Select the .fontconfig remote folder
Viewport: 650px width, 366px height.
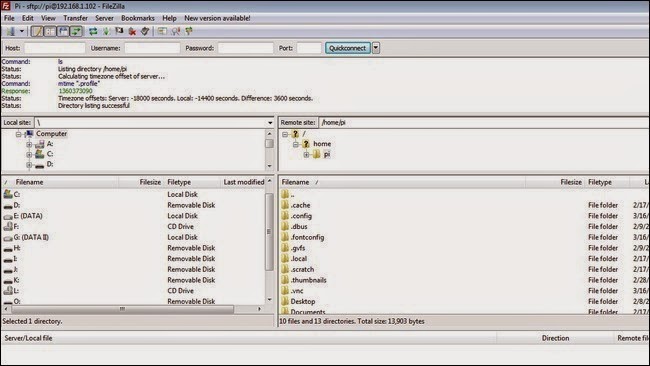[x=464, y=238]
